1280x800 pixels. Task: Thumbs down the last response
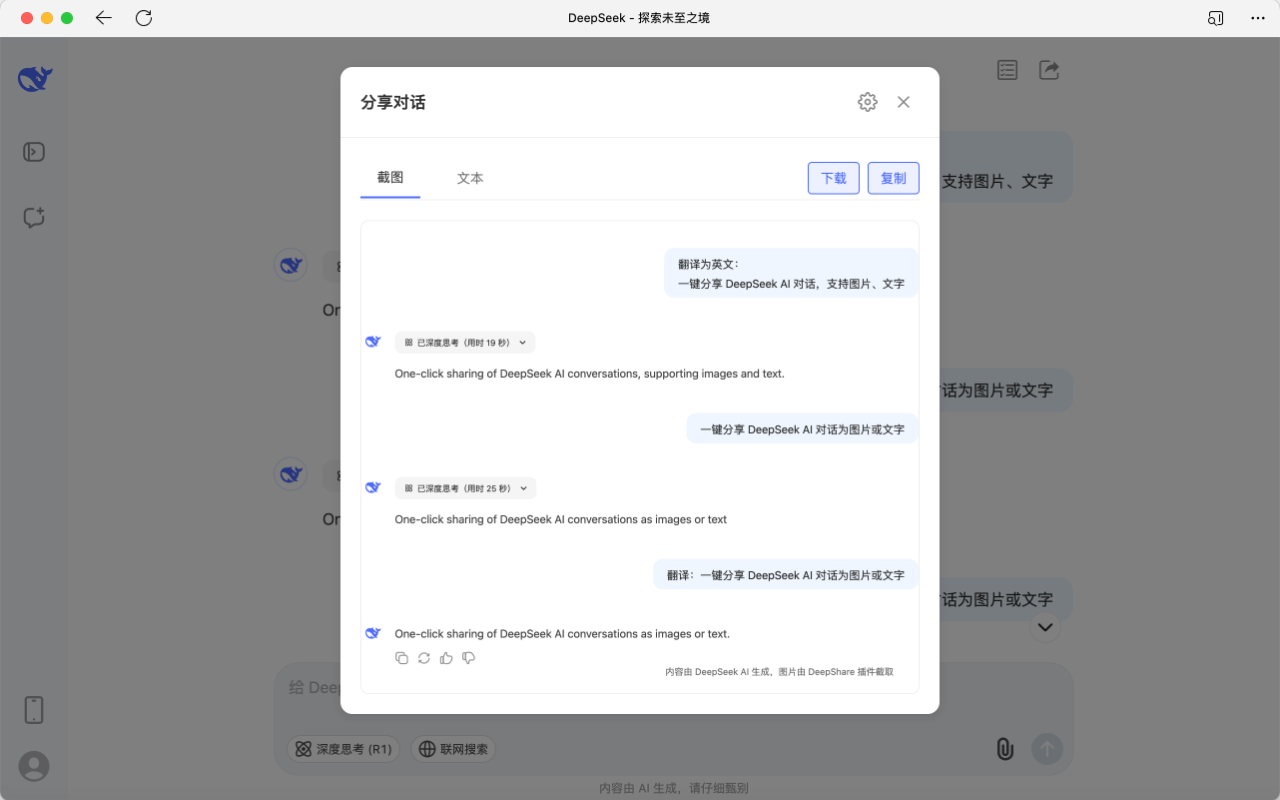coord(468,658)
